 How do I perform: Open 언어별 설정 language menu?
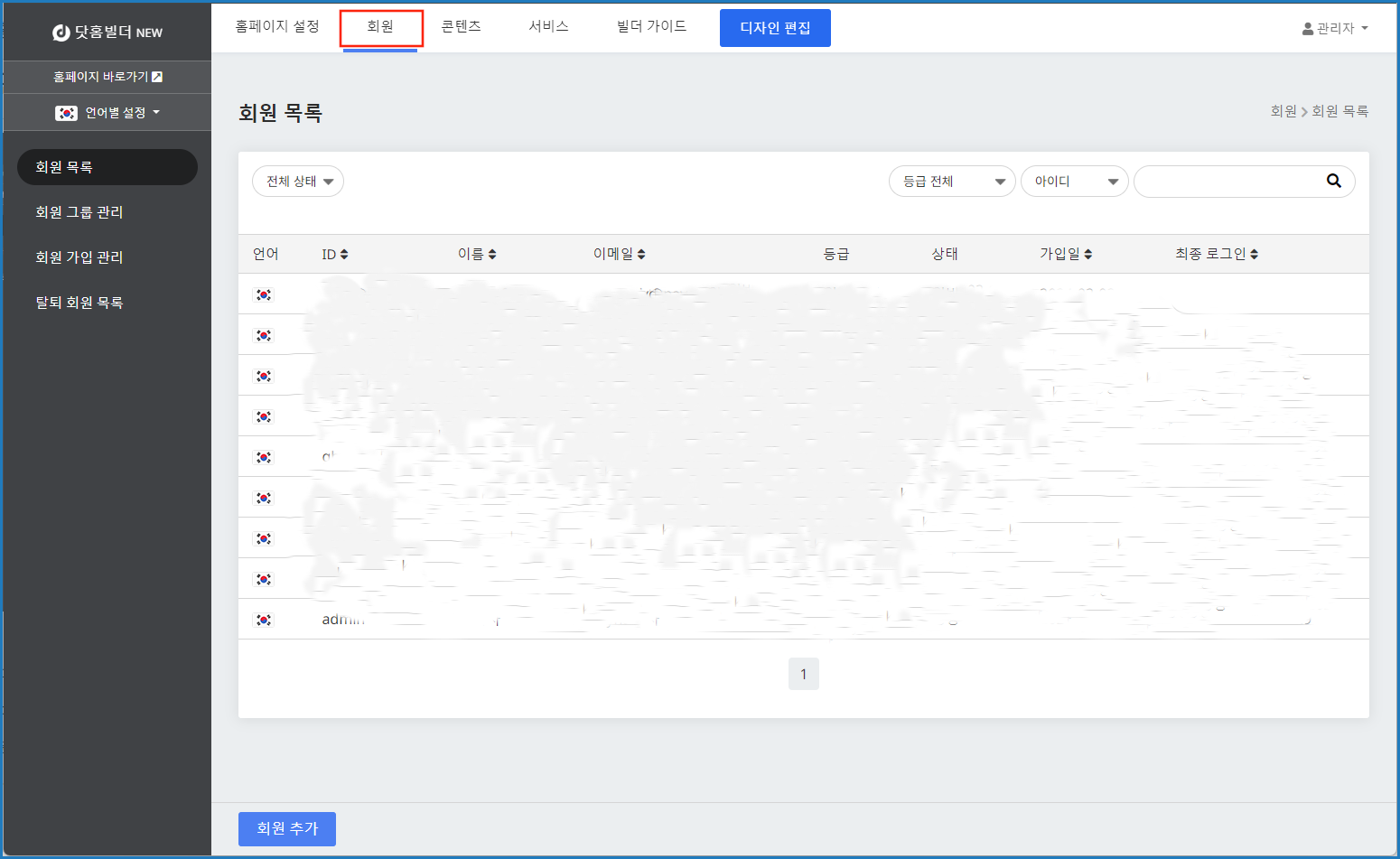pyautogui.click(x=107, y=113)
